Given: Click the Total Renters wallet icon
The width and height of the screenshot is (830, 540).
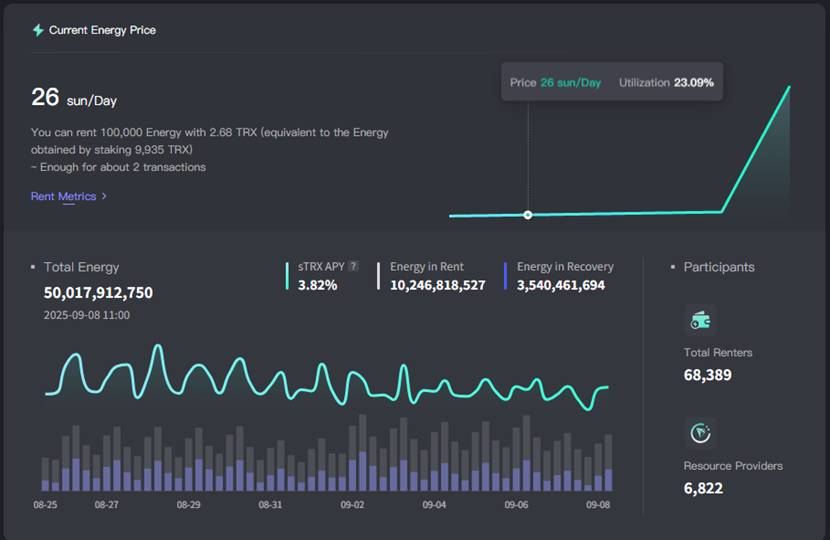Looking at the screenshot, I should pyautogui.click(x=700, y=320).
